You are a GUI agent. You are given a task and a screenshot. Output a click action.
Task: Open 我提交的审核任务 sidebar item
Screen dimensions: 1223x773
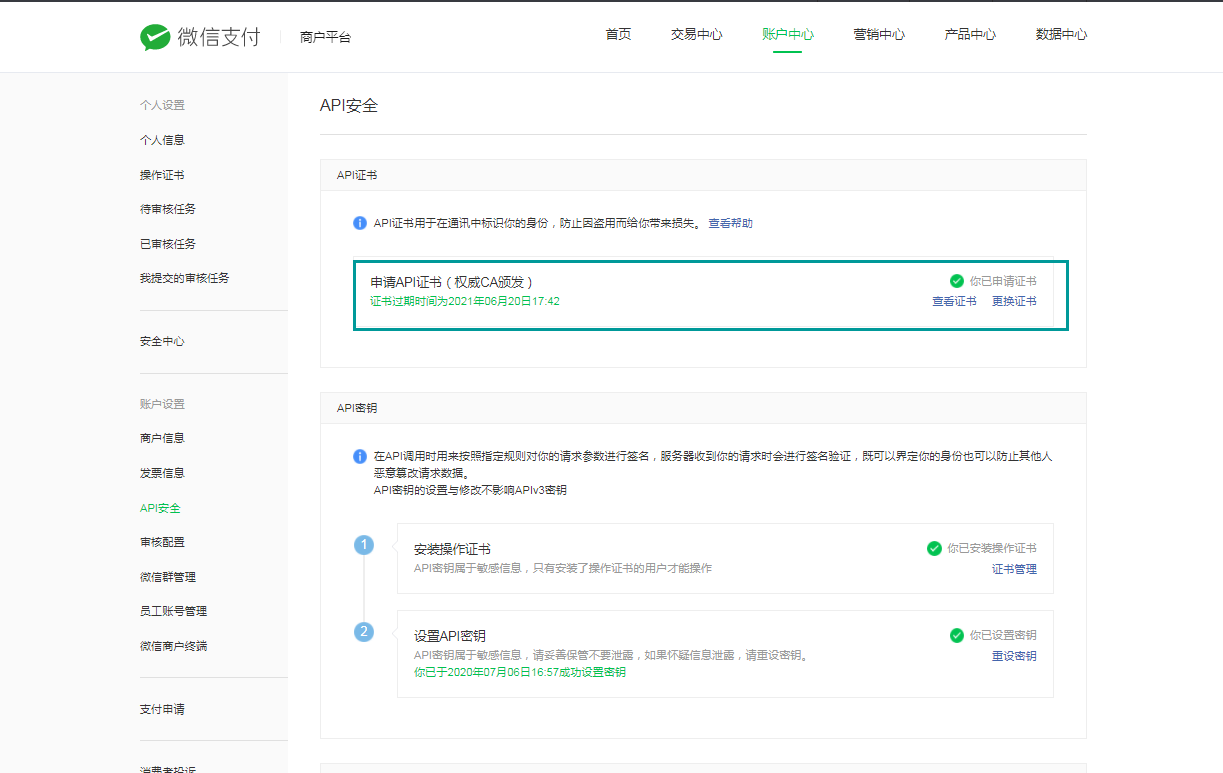[185, 278]
